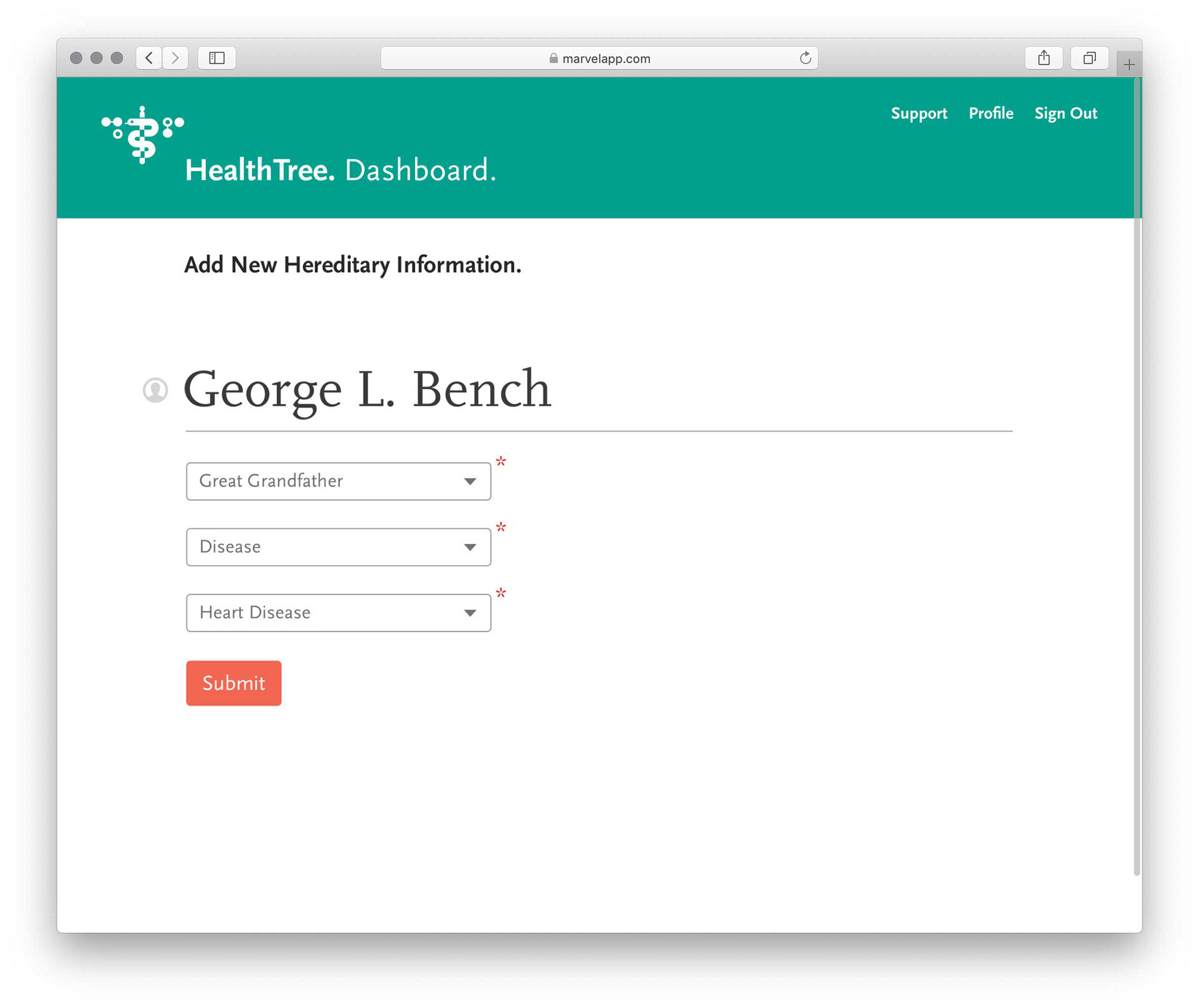Click the user avatar icon beside George L. Bench
The image size is (1199, 1008).
[x=155, y=390]
